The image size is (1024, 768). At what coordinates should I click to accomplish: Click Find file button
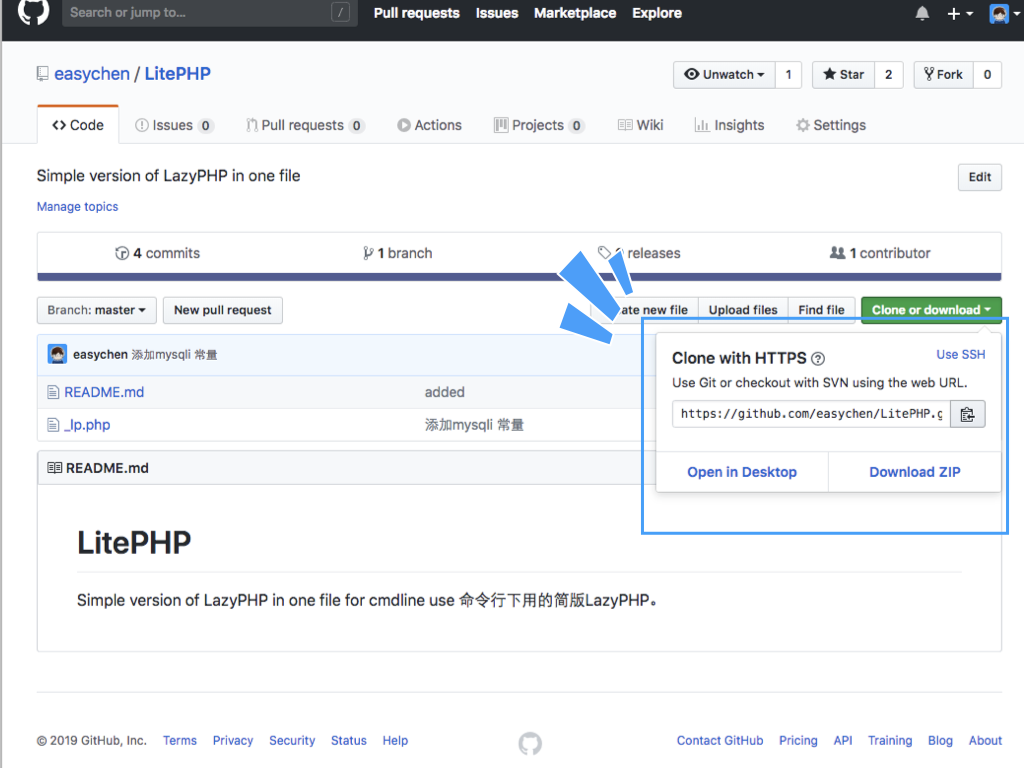click(x=821, y=310)
